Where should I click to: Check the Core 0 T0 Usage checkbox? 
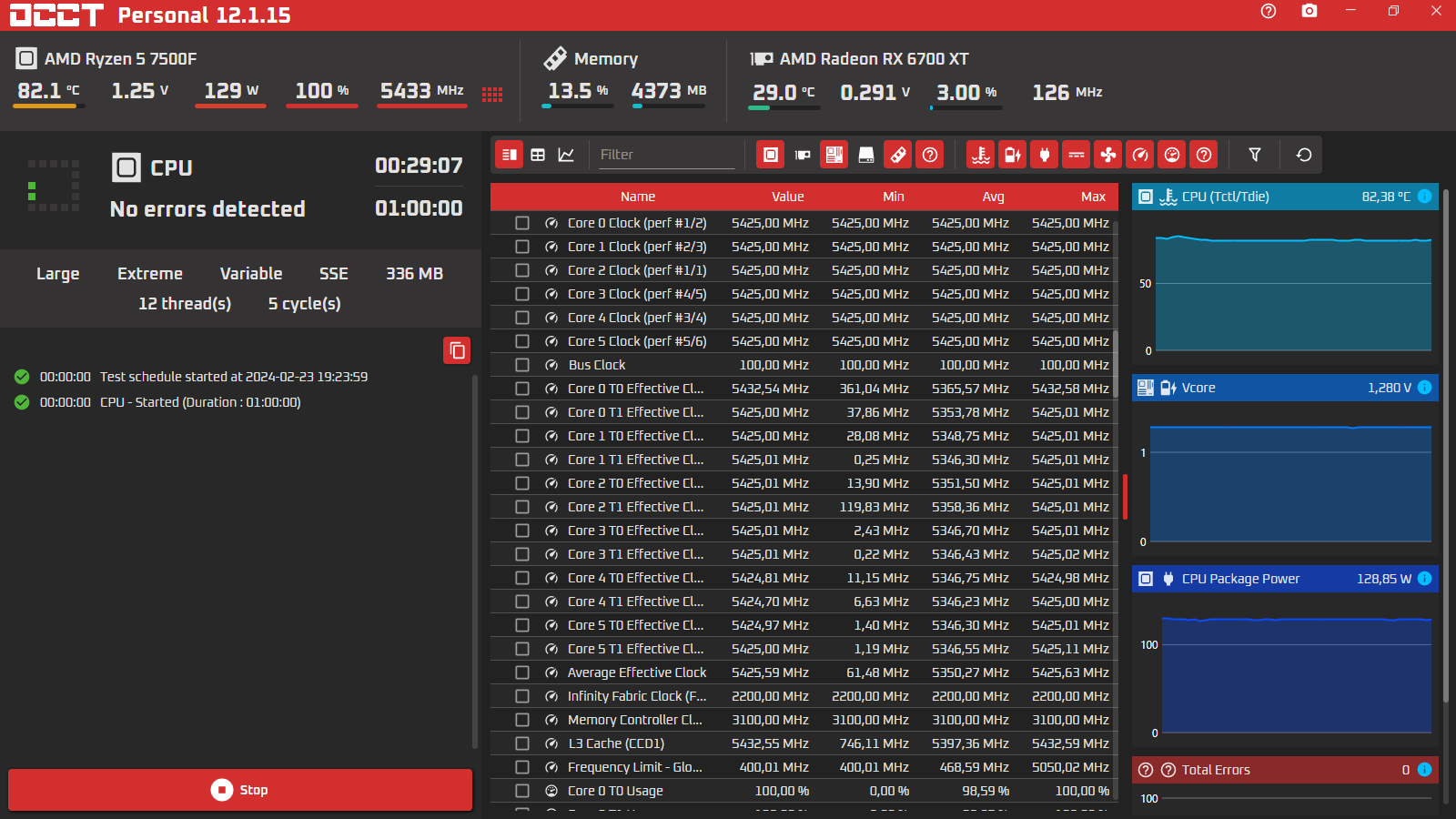point(522,791)
